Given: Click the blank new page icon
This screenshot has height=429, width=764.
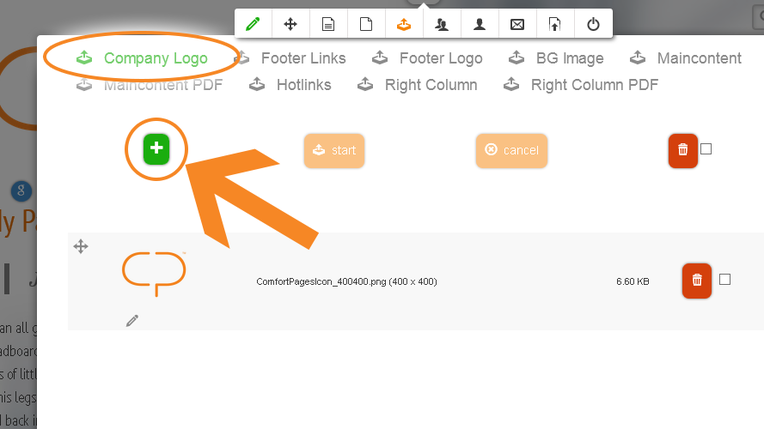Looking at the screenshot, I should pos(366,24).
